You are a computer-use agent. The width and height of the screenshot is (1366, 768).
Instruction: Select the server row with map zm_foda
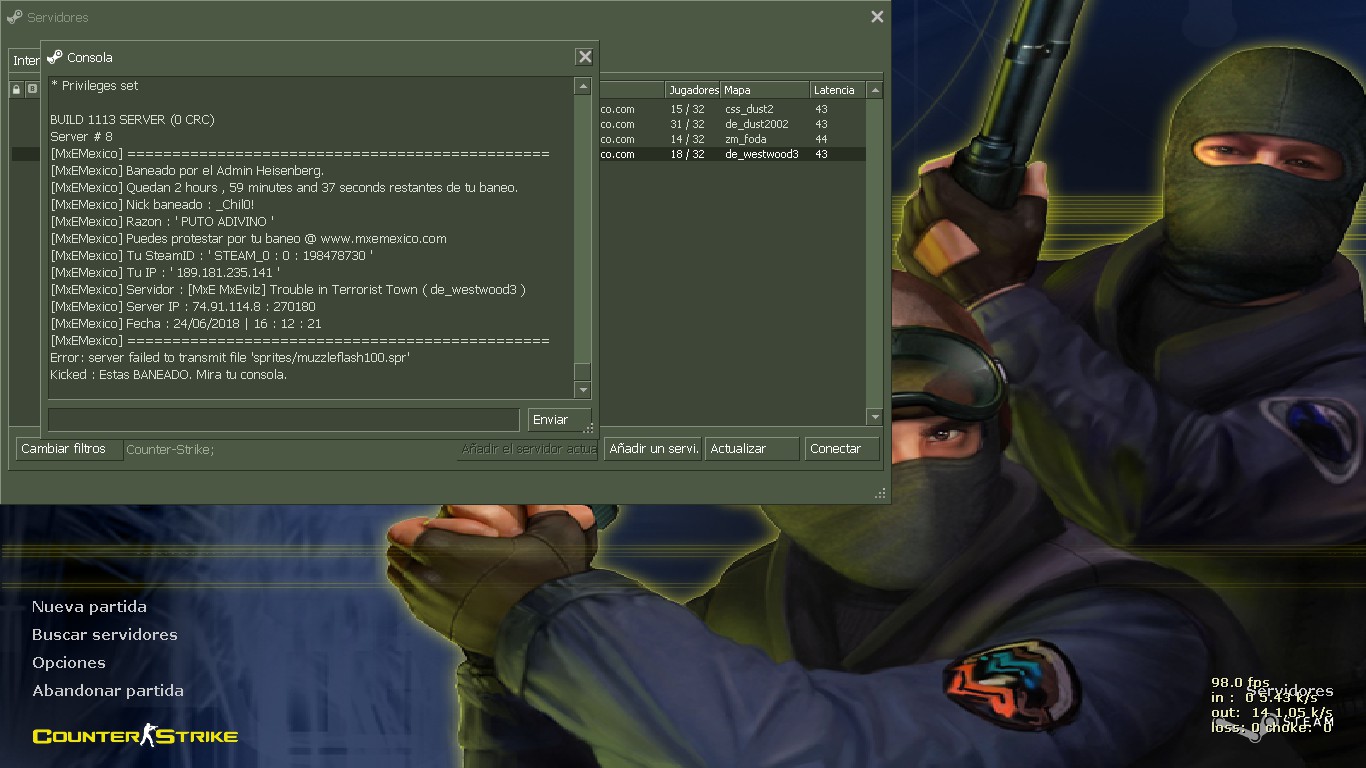(733, 139)
